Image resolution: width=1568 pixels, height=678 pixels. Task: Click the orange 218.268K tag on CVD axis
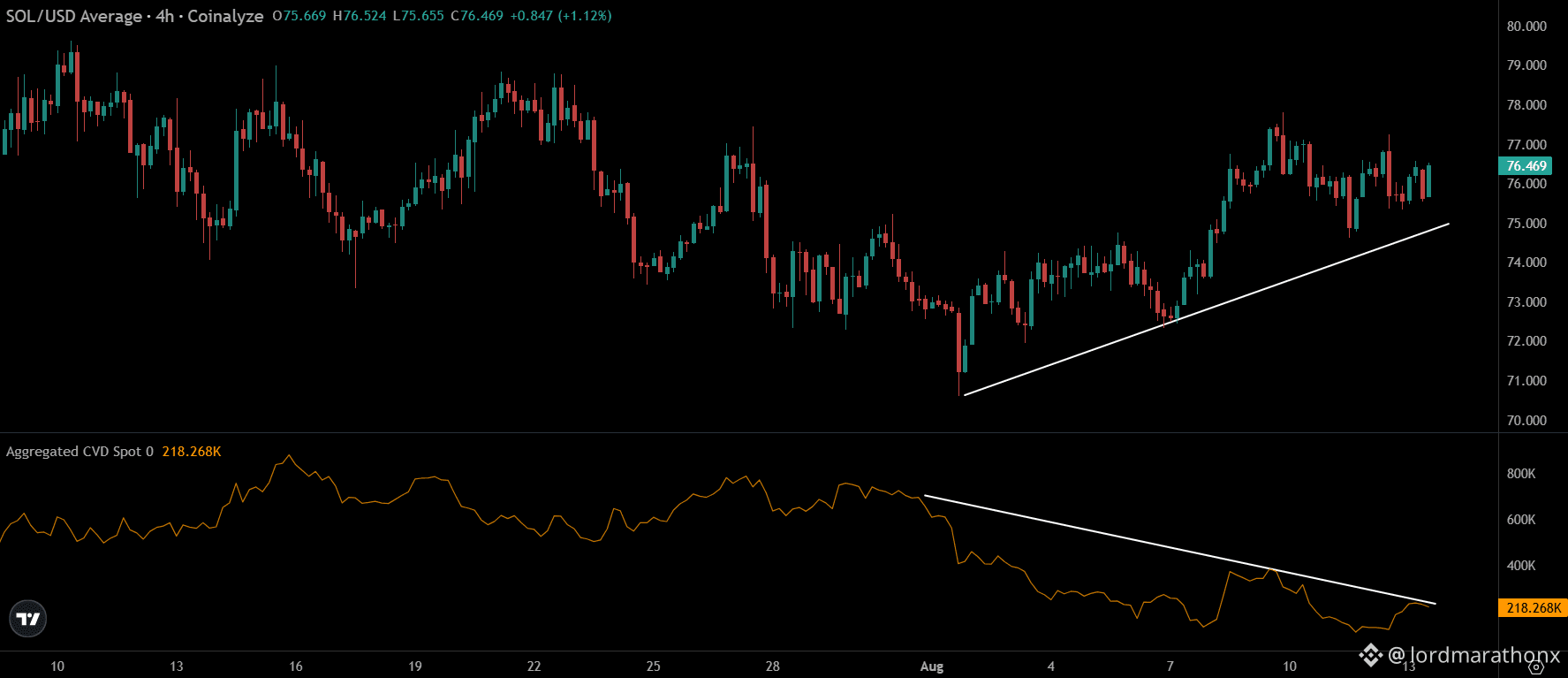tap(1534, 608)
